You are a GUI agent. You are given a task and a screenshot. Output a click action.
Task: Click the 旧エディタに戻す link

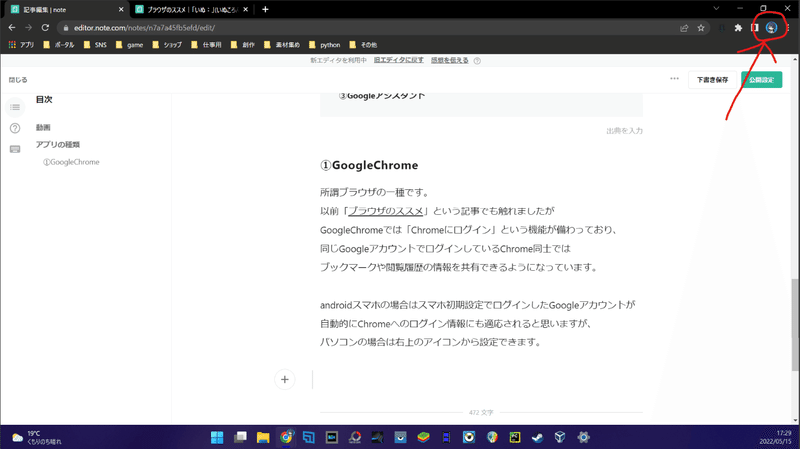398,60
